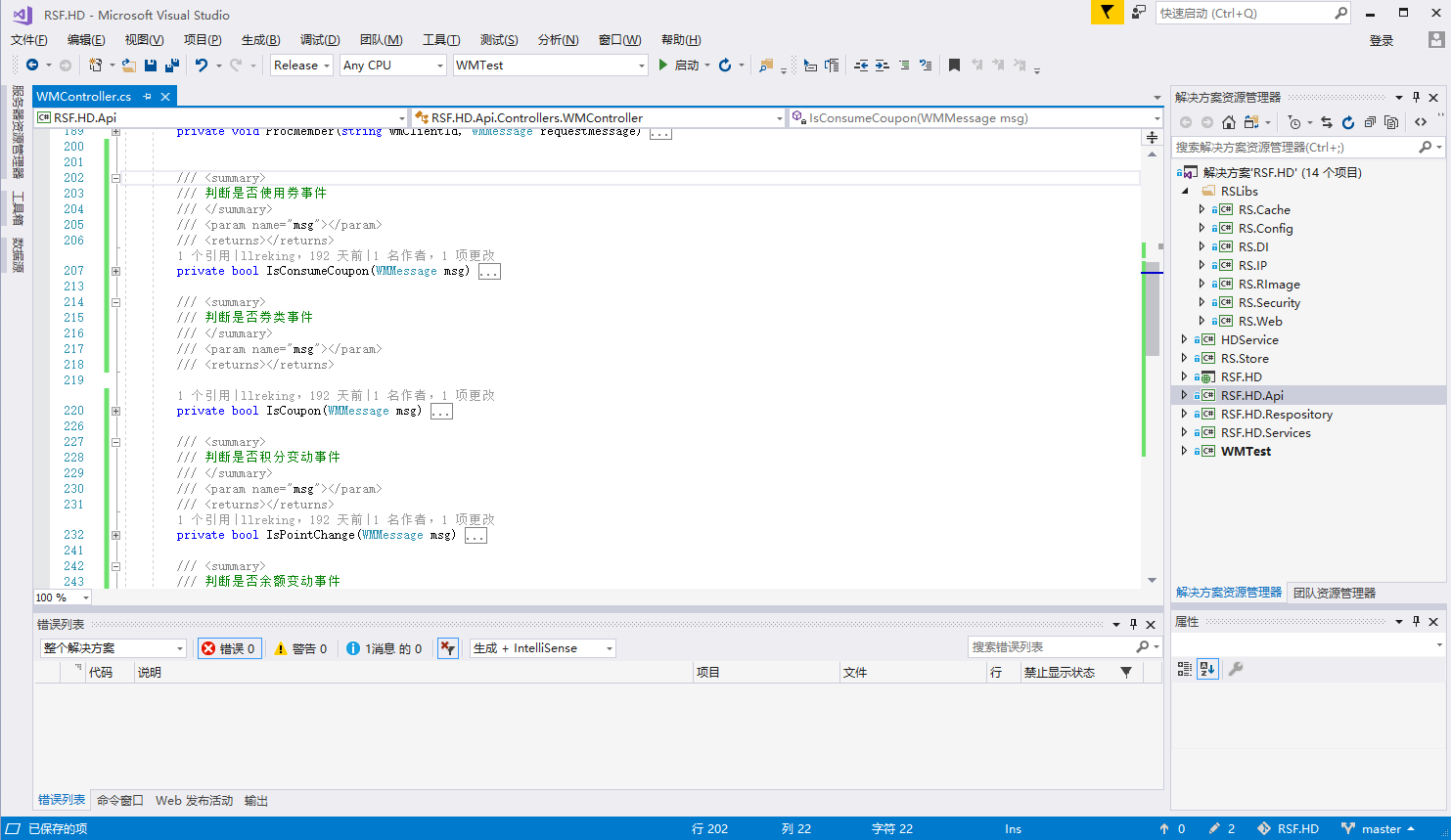Viewport: 1451px width, 840px height.
Task: Toggle the 警告 0 warnings filter button
Action: pos(300,648)
